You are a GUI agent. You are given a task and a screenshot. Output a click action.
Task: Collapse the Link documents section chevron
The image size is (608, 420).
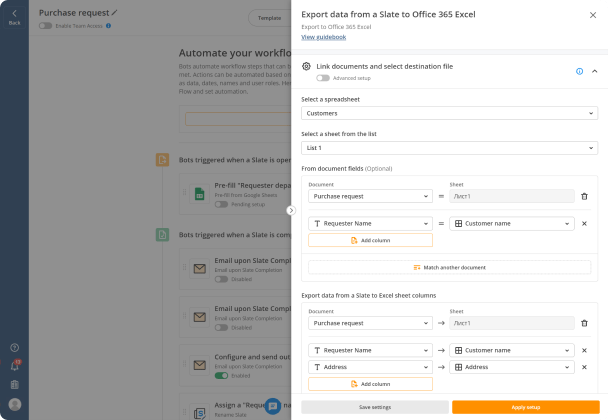[x=594, y=71]
